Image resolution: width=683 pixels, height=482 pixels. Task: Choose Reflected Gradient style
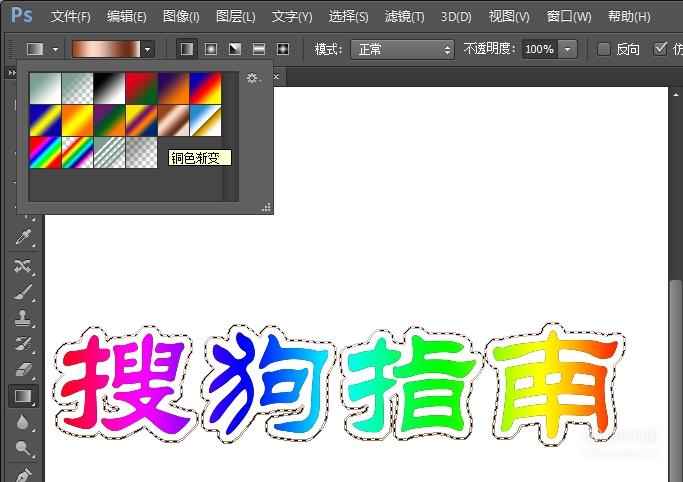point(259,49)
